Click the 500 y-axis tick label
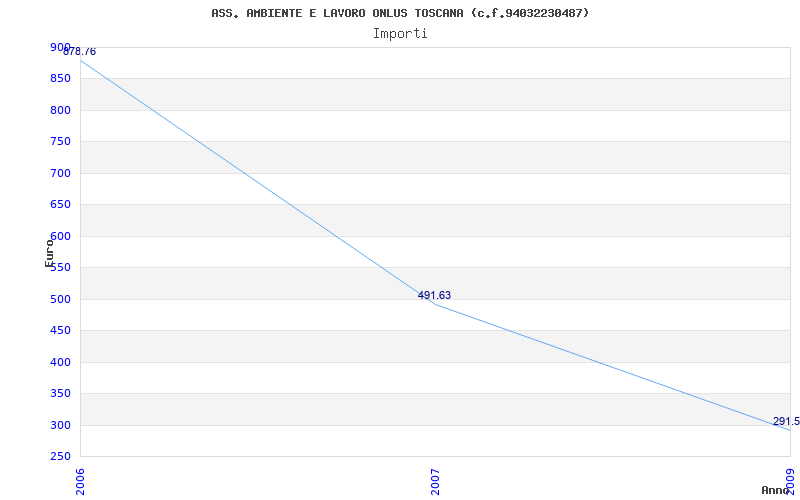The height and width of the screenshot is (500, 800). pyautogui.click(x=60, y=299)
